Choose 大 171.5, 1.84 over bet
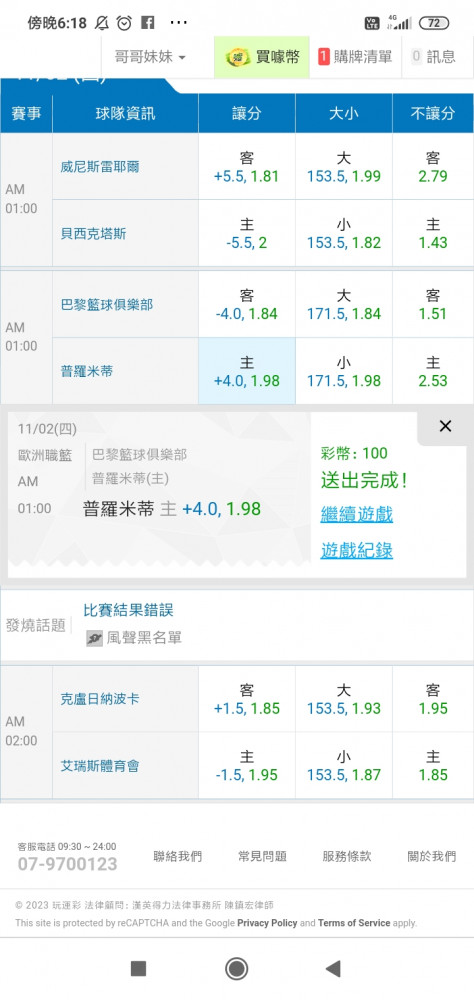The image size is (474, 1000). [344, 304]
